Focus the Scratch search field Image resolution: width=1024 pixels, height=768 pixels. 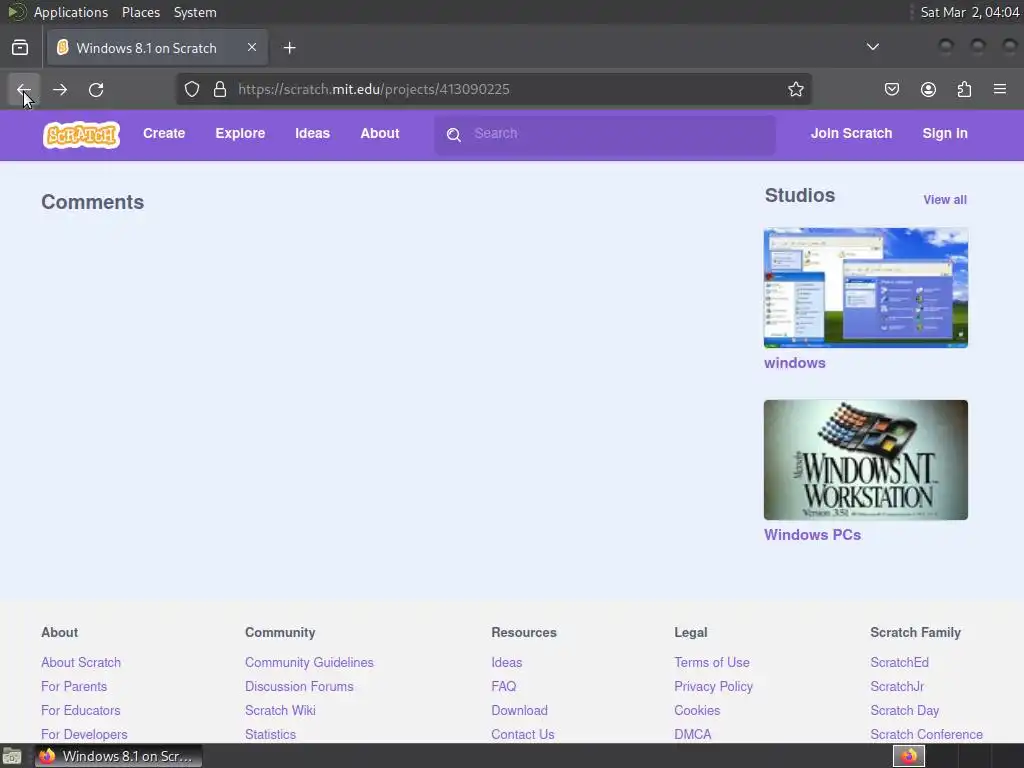[605, 134]
